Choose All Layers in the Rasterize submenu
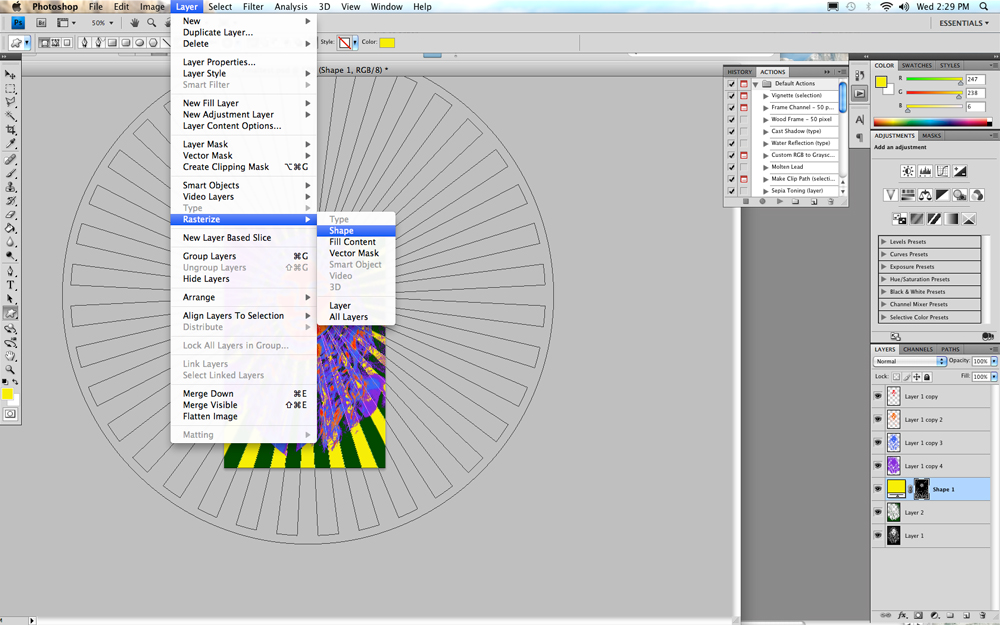The height and width of the screenshot is (625, 1000). pos(356,317)
